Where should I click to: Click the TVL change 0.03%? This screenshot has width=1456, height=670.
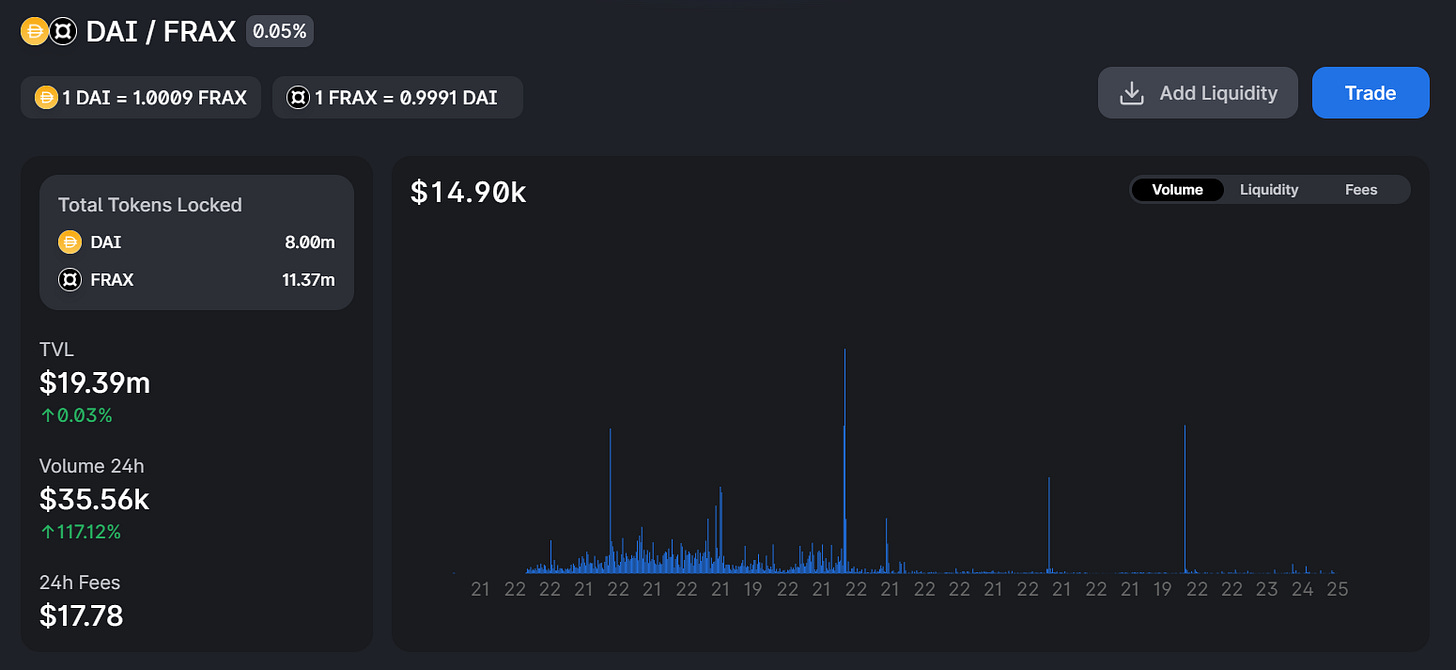click(76, 415)
